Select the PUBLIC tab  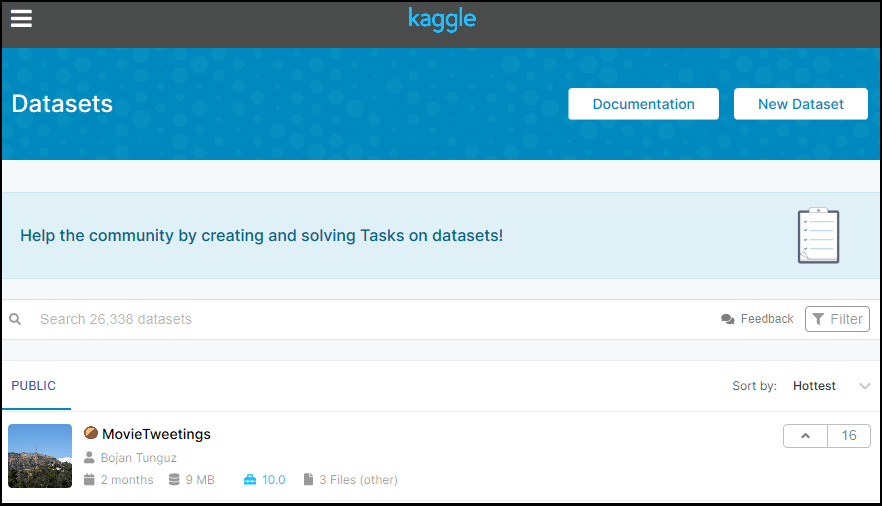point(34,386)
